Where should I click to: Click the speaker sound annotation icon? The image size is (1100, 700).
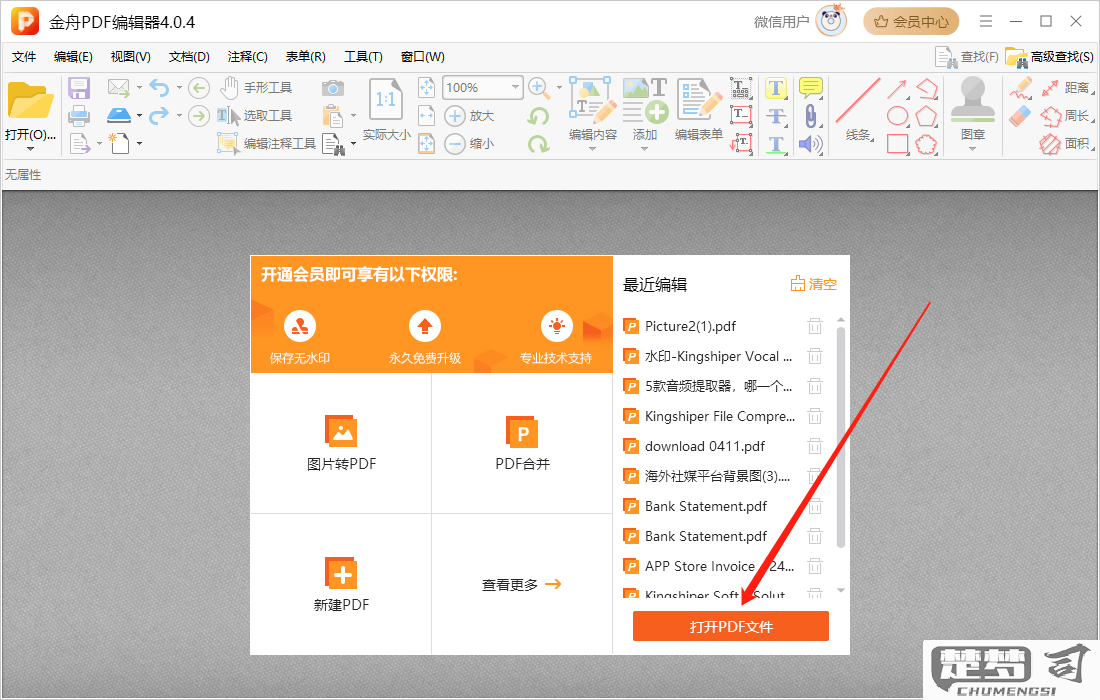pos(811,144)
